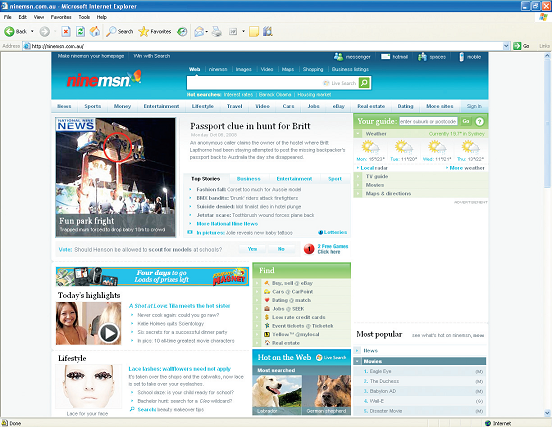The width and height of the screenshot is (552, 427).
Task: Vote Yes on the Henson poll
Action: 252,249
